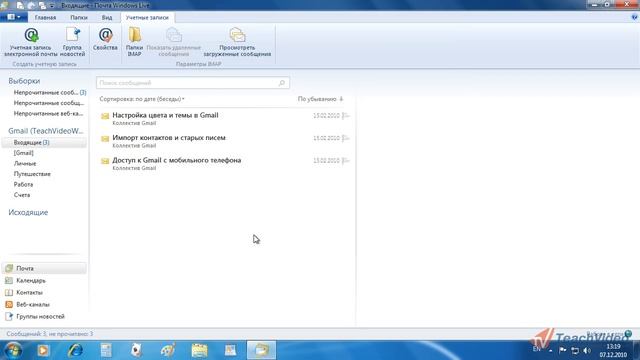
Task: Open the [Gmail] folder
Action: point(24,153)
